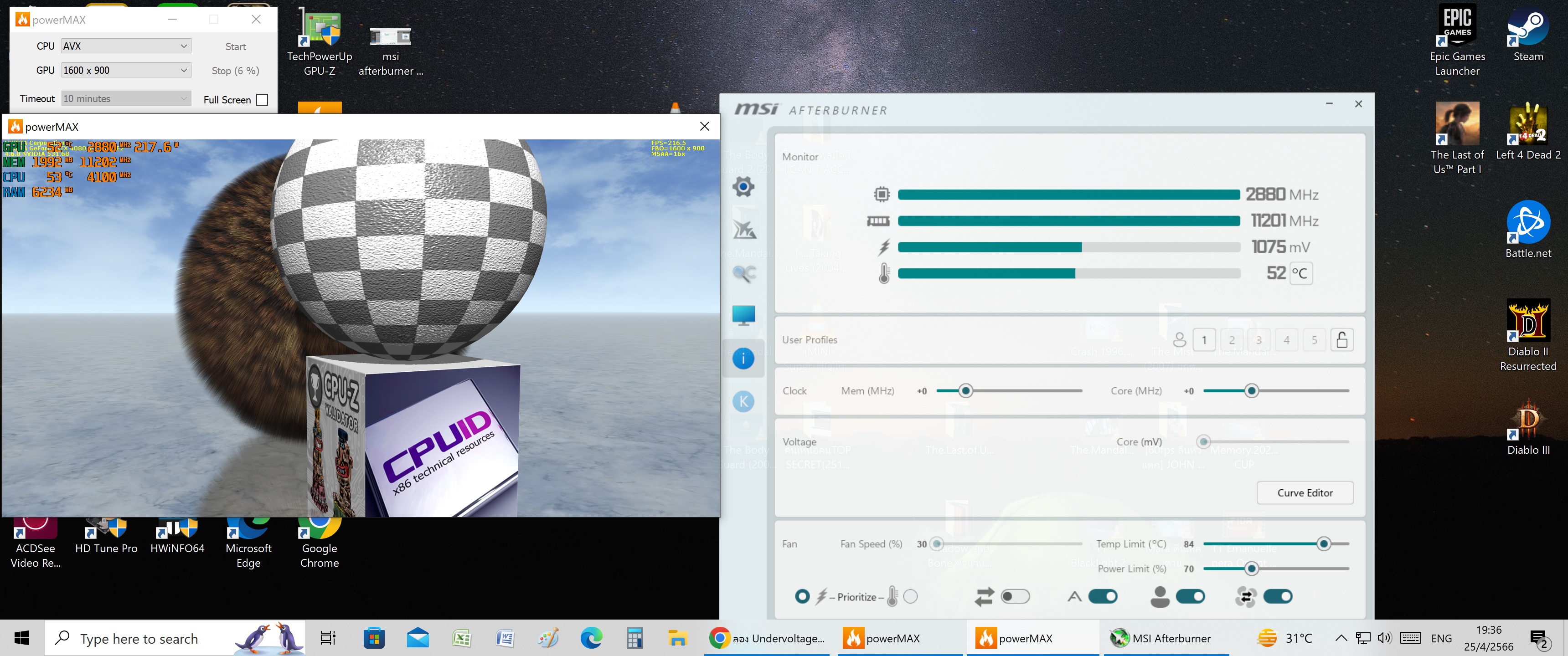Toggle the fan sync switch
Screen dimensions: 1568x656
coord(1278,596)
